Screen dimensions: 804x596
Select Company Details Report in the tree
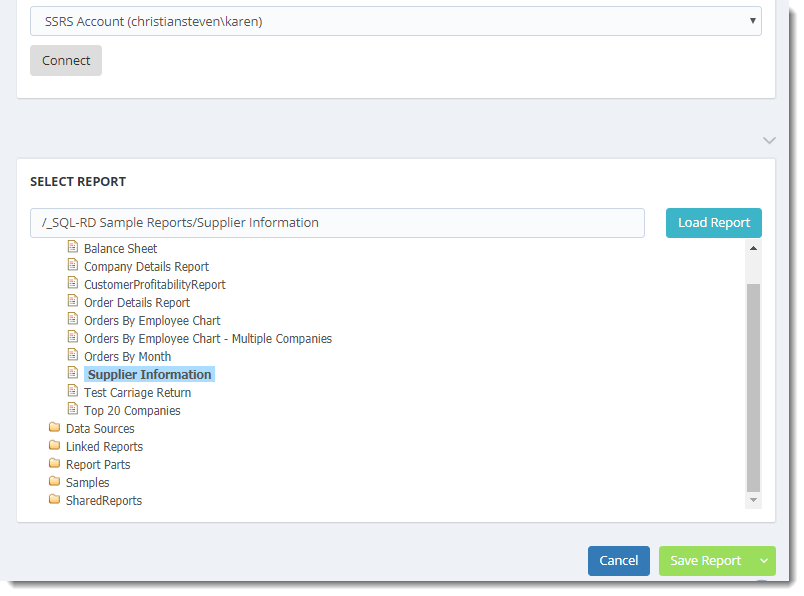[x=147, y=267]
